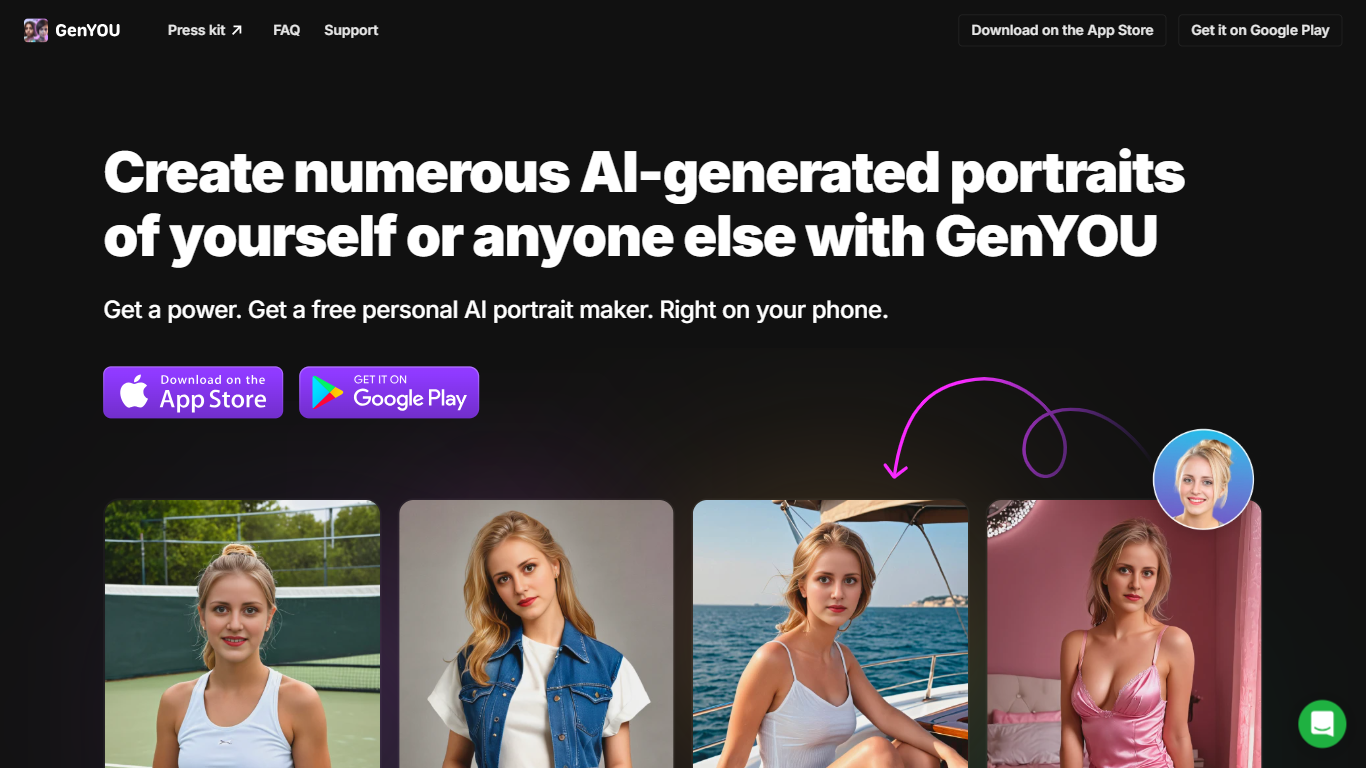Viewport: 1366px width, 768px height.
Task: Open the pink room portrait
Action: click(x=1124, y=634)
